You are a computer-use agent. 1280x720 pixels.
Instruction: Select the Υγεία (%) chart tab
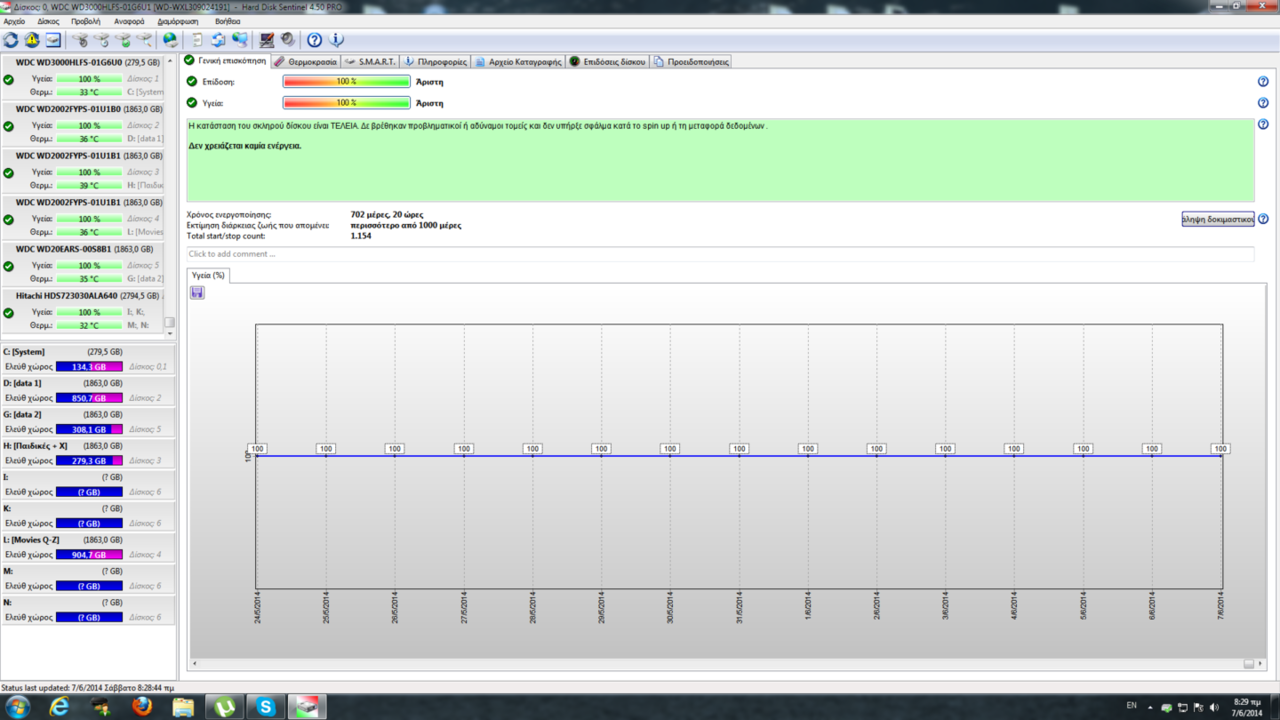click(x=208, y=275)
